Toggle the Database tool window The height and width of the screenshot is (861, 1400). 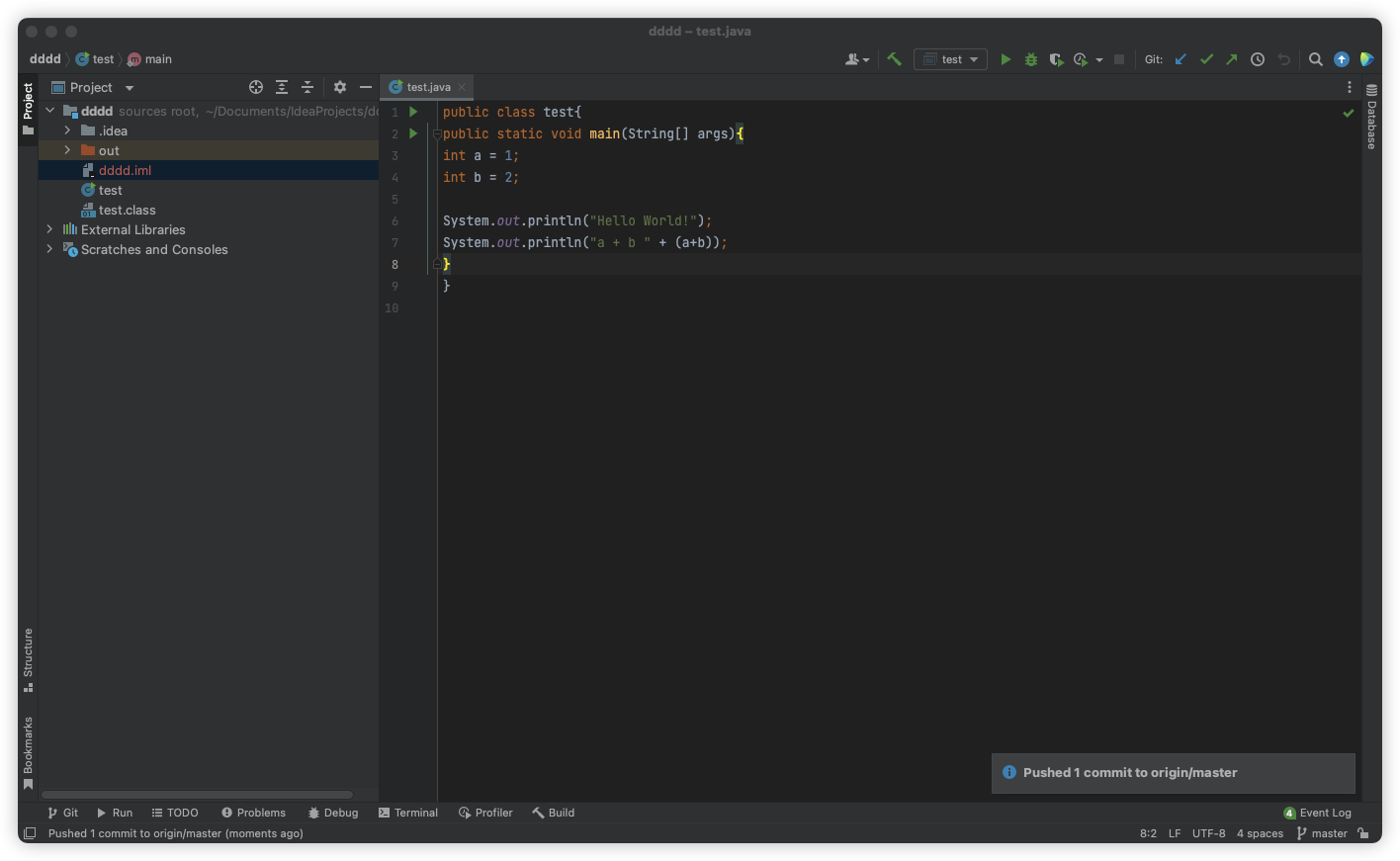(1371, 116)
